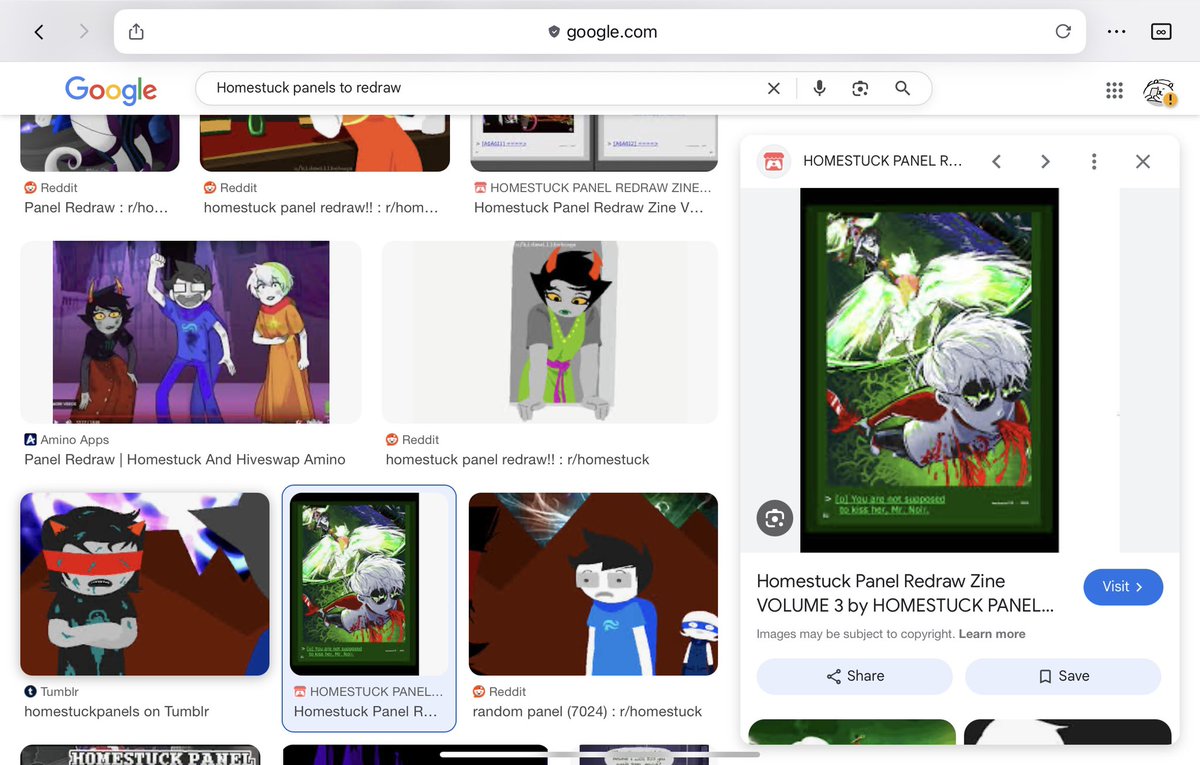Image resolution: width=1200 pixels, height=765 pixels.
Task: Open Safari more options ellipsis
Action: tap(1117, 32)
